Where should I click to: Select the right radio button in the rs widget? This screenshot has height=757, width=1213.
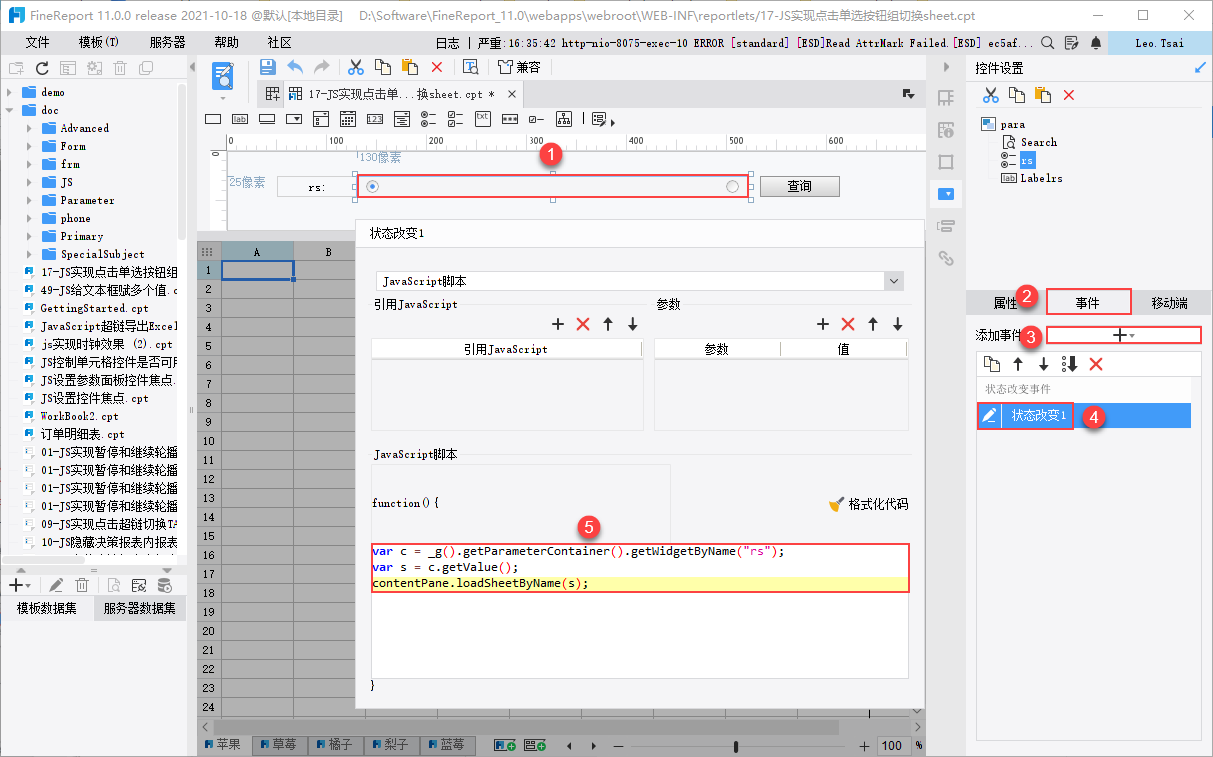[x=733, y=187]
